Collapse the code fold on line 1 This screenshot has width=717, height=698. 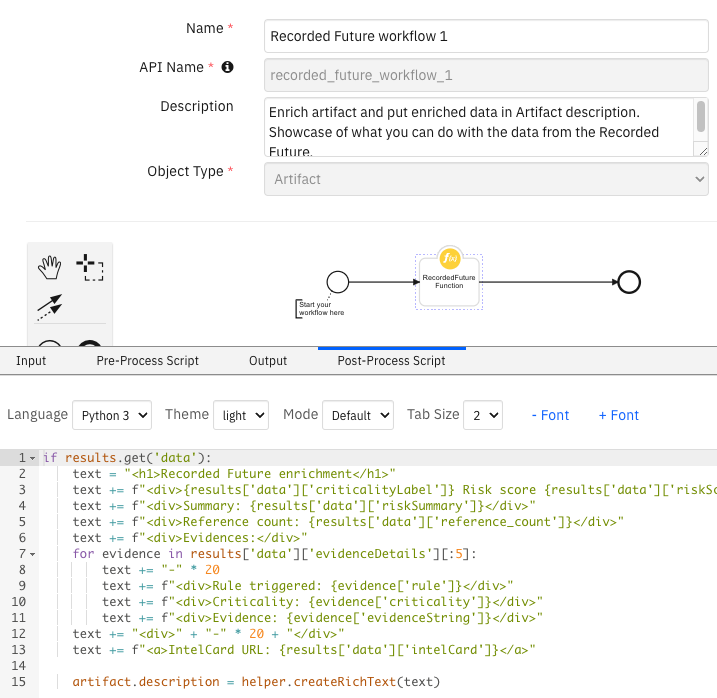pos(33,458)
